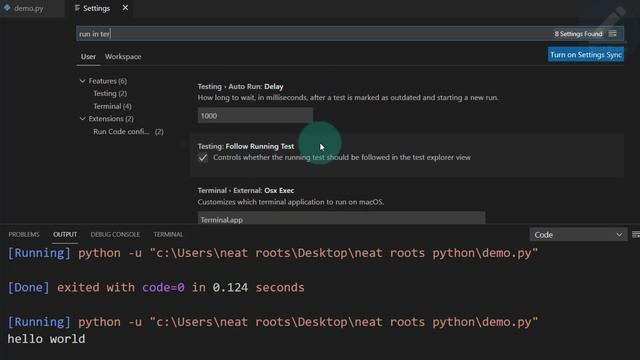The height and width of the screenshot is (360, 640).
Task: Select the Settings editor tab
Action: (96, 8)
